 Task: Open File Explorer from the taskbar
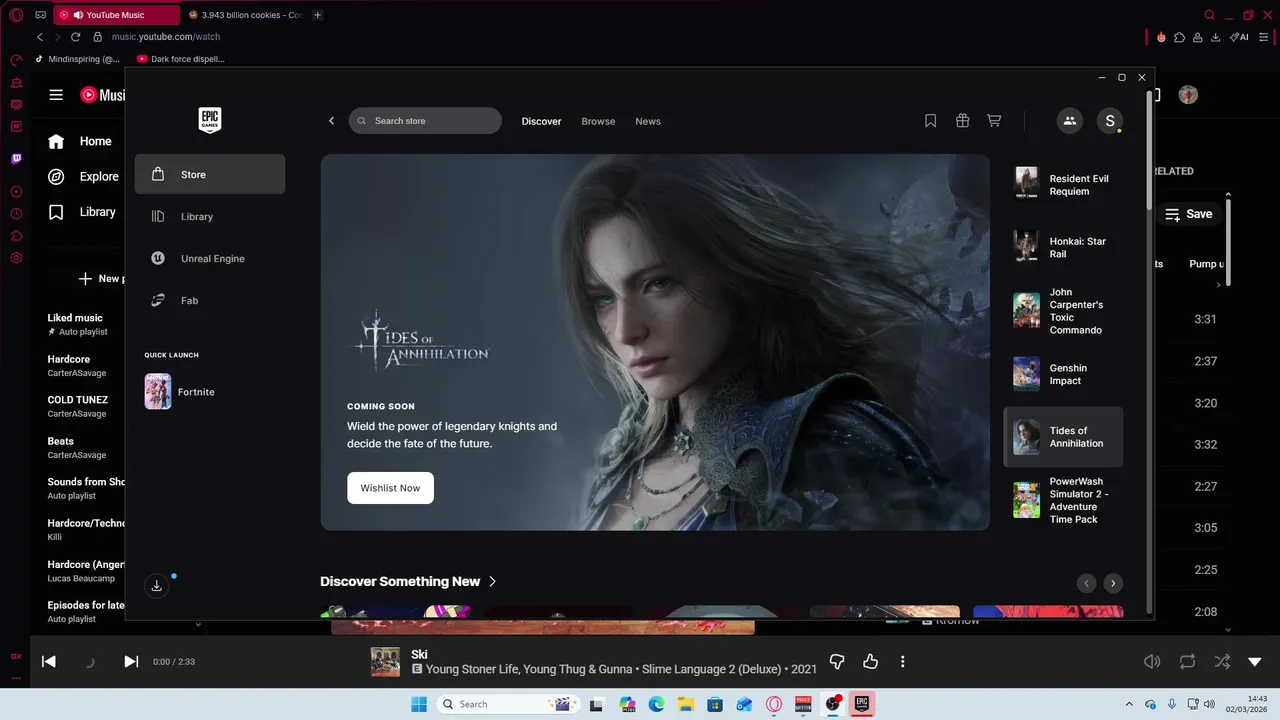click(686, 704)
